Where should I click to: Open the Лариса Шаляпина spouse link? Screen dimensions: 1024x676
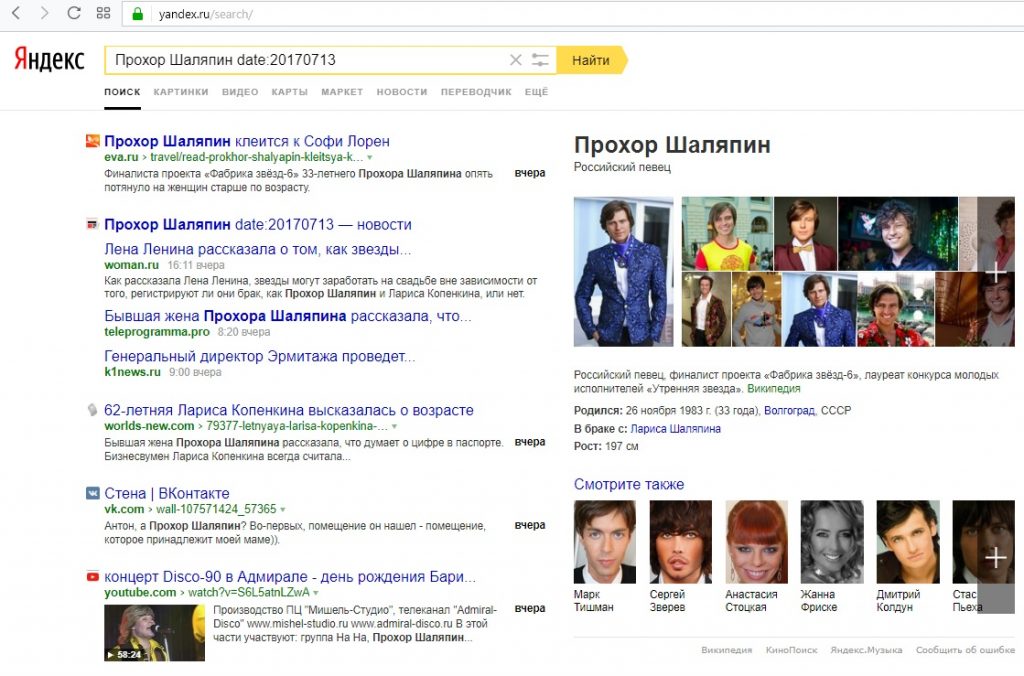(675, 428)
